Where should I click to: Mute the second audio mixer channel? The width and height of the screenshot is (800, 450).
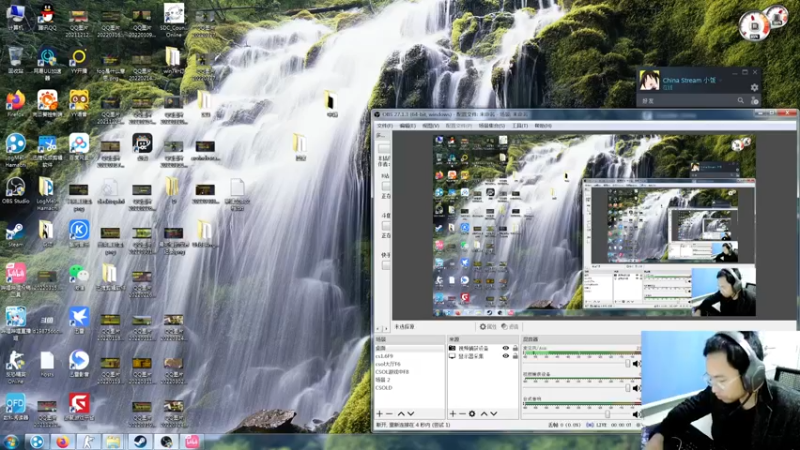tap(636, 388)
